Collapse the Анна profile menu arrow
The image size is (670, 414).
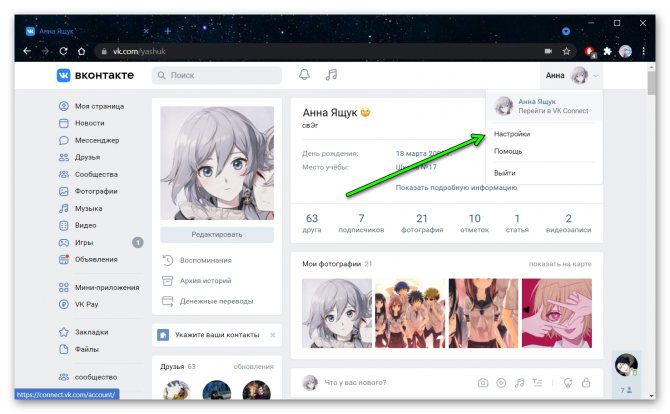click(x=596, y=76)
